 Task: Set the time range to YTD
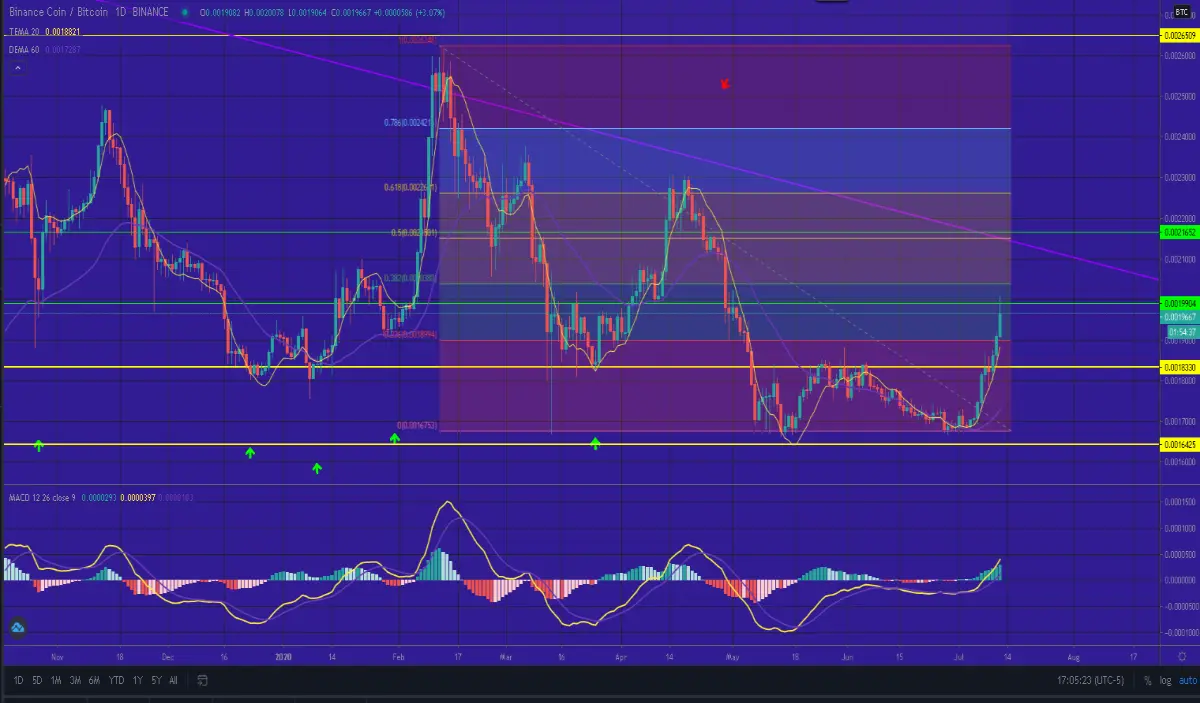pos(116,680)
